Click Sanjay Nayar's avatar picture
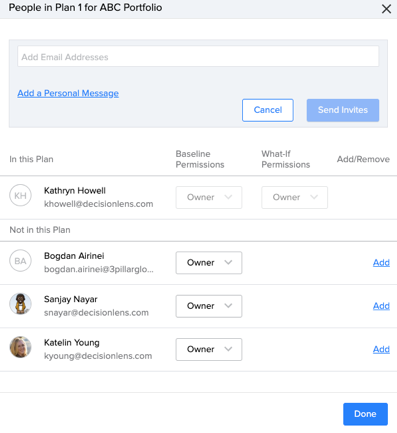Viewport: 397px width, 433px height. [x=20, y=304]
